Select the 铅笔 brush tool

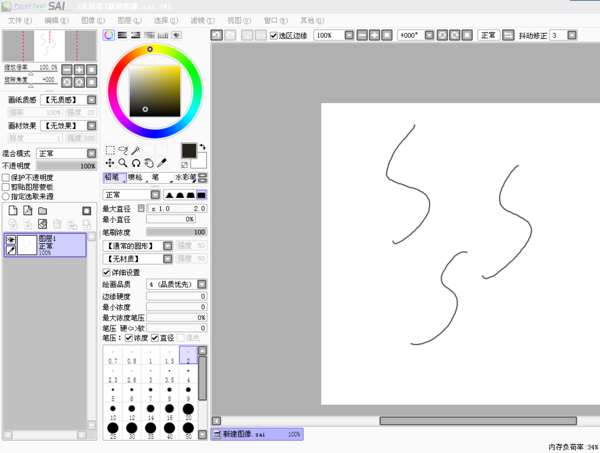click(x=114, y=178)
